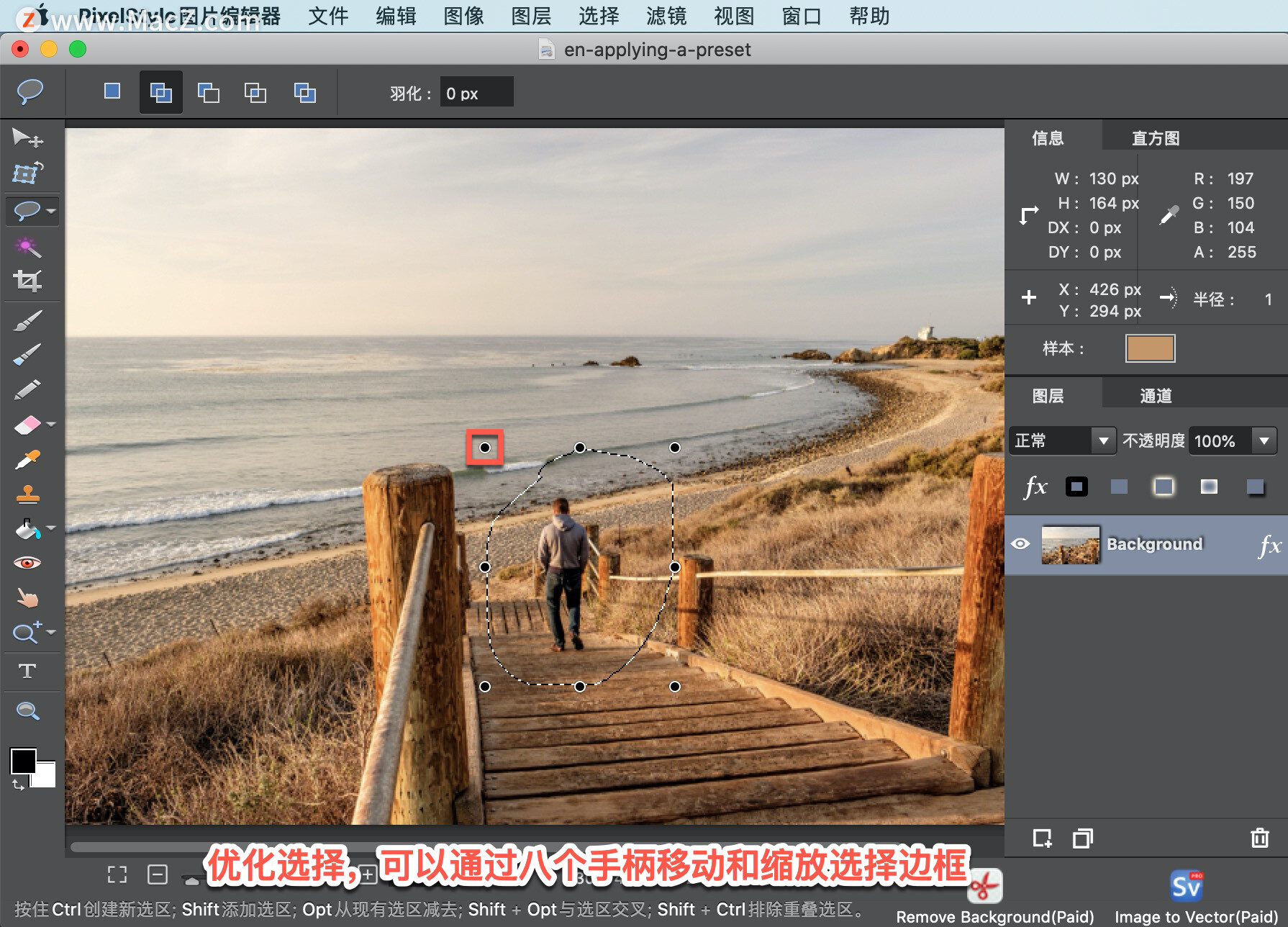Select the Red Eye removal tool
The width and height of the screenshot is (1288, 927).
click(x=27, y=563)
